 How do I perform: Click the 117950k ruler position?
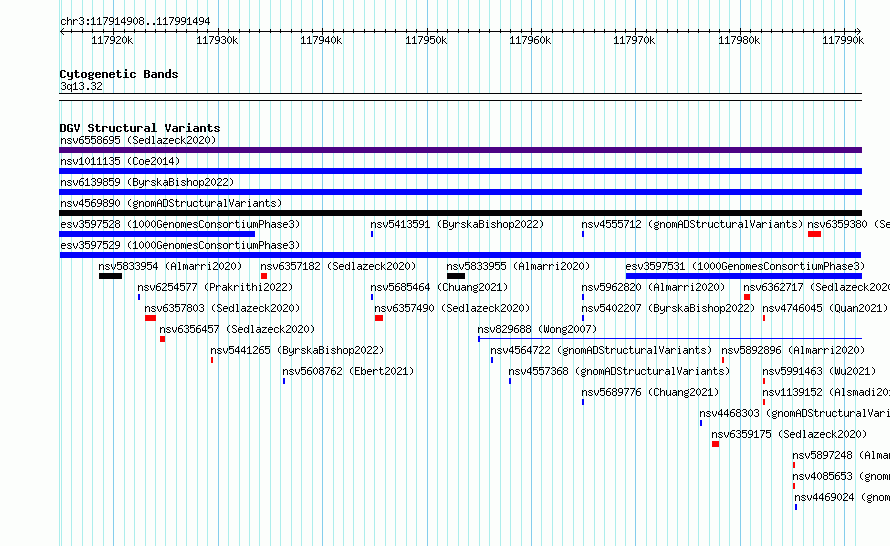point(426,40)
